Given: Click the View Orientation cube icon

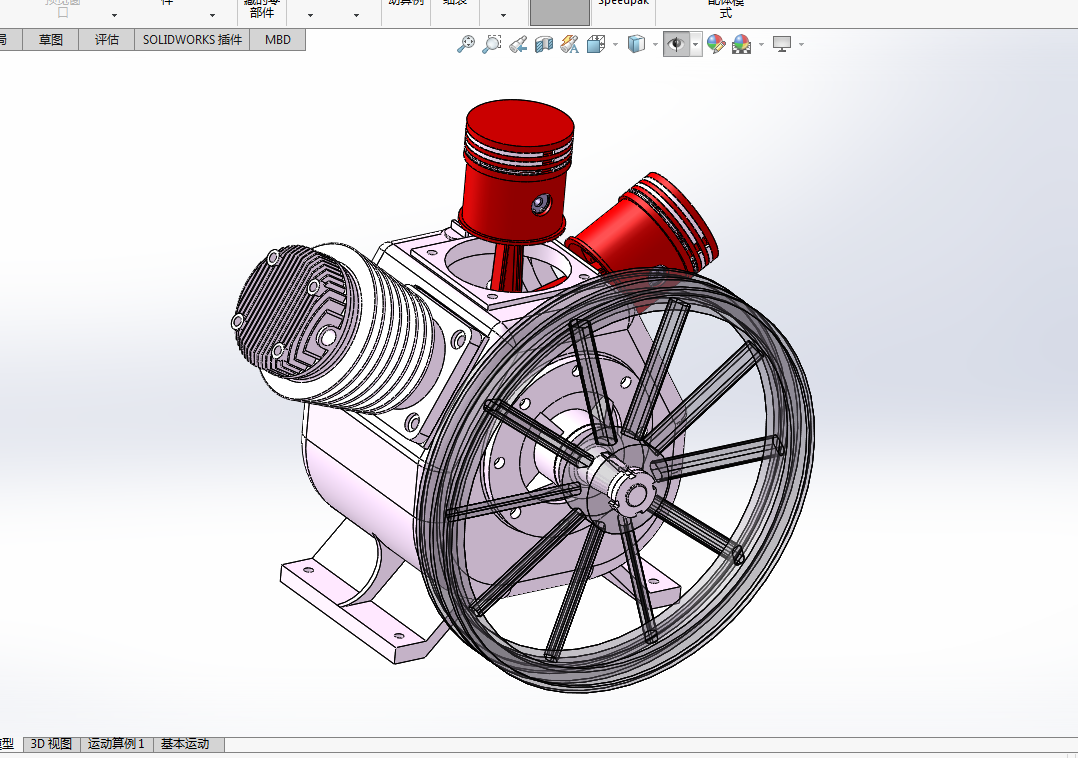Looking at the screenshot, I should (595, 45).
